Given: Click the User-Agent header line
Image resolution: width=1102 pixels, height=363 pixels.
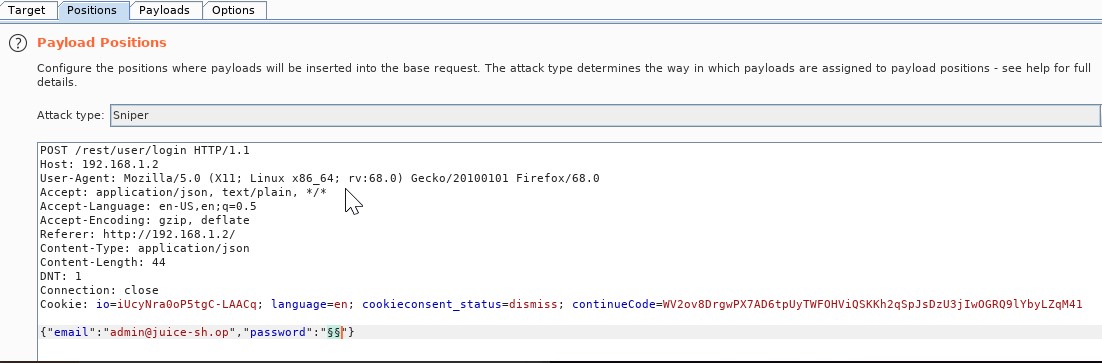Looking at the screenshot, I should pos(320,178).
